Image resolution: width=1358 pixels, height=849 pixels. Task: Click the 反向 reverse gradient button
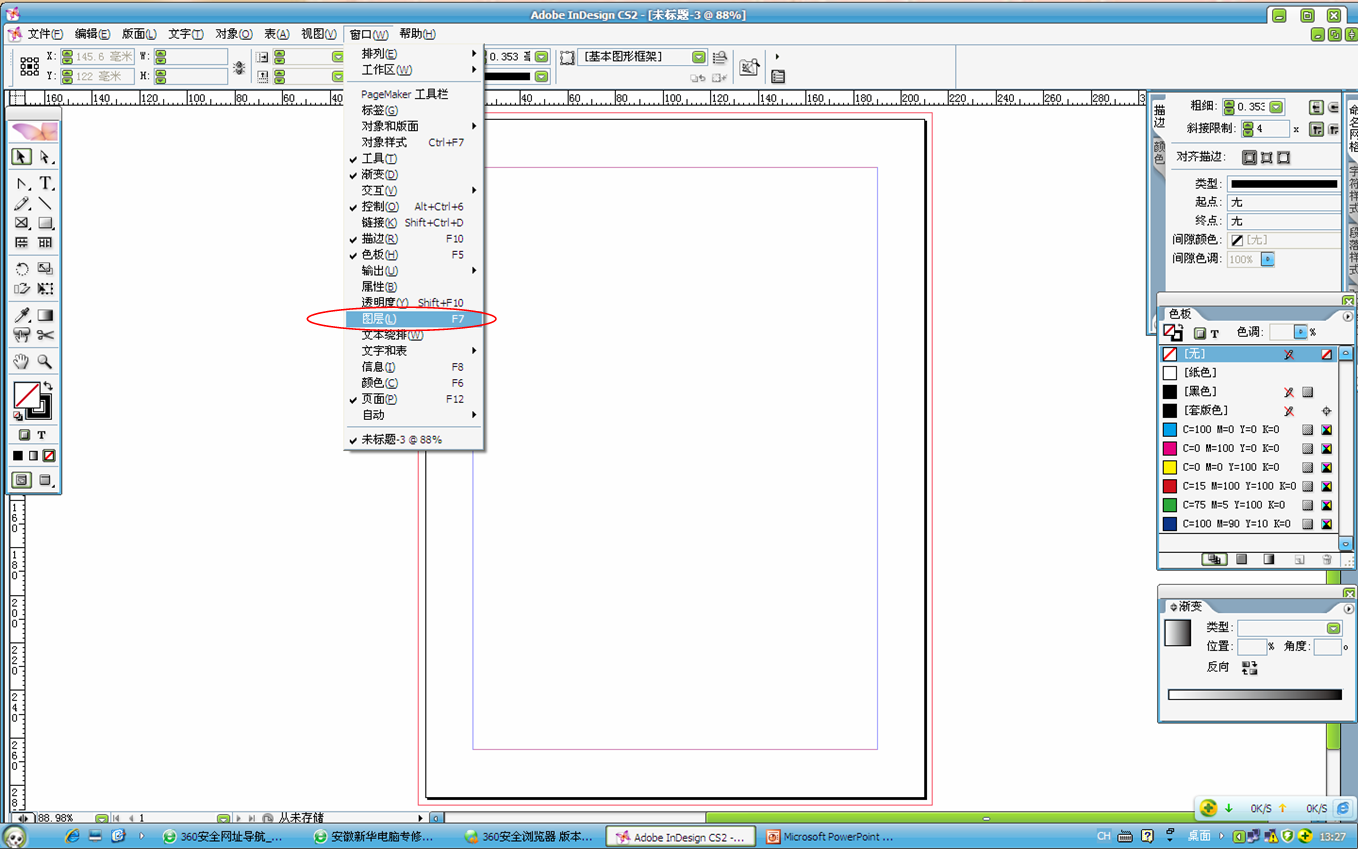pos(1249,667)
